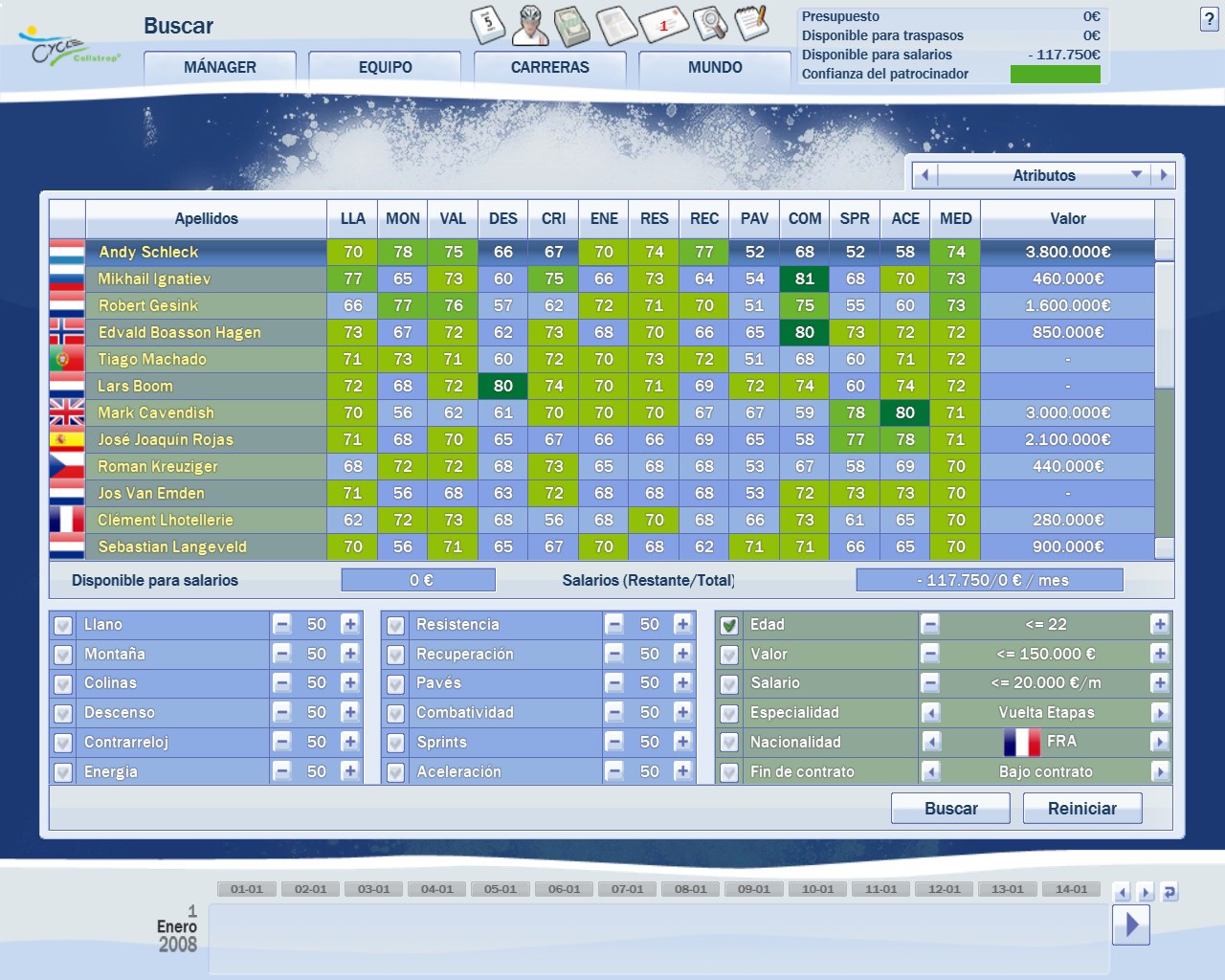Open the mail envelope with 1 unread
The height and width of the screenshot is (980, 1225).
(663, 25)
